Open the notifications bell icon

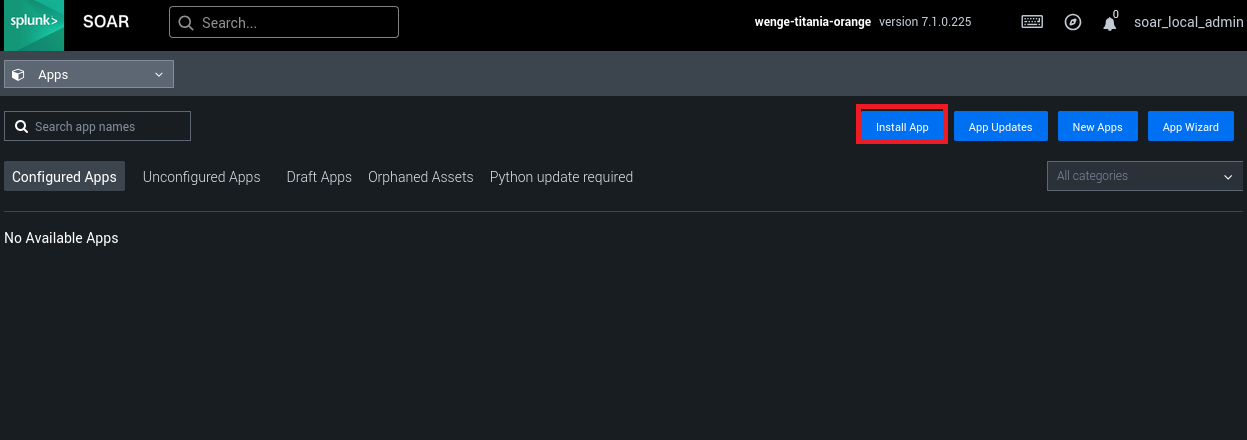pos(1109,24)
